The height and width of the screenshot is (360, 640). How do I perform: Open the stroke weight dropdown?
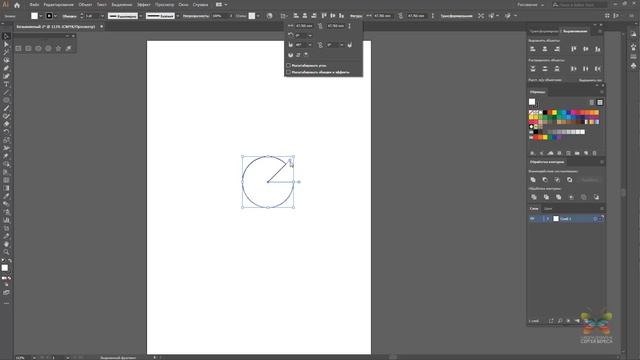(x=102, y=16)
